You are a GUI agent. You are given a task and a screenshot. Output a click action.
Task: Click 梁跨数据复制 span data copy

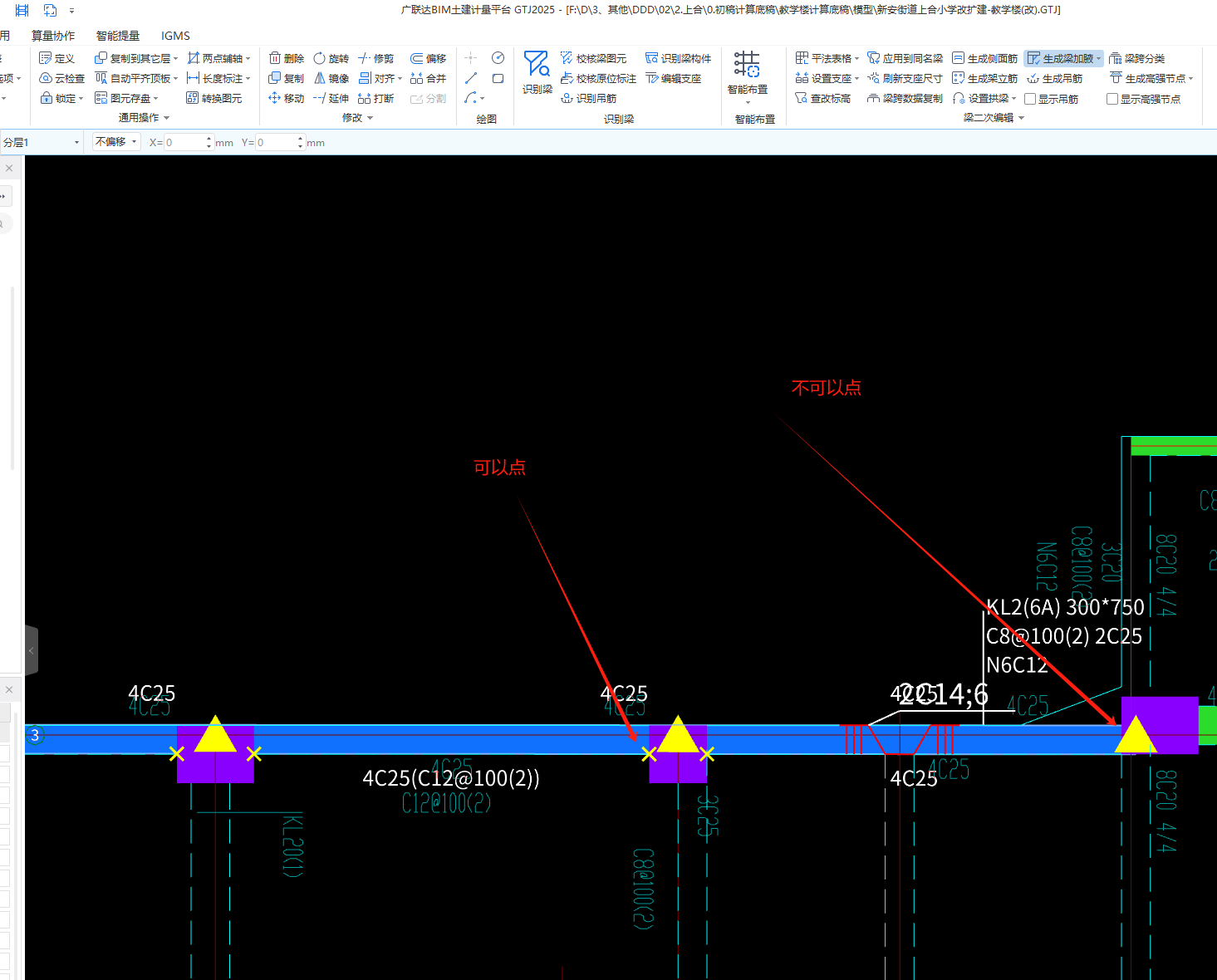coord(905,98)
